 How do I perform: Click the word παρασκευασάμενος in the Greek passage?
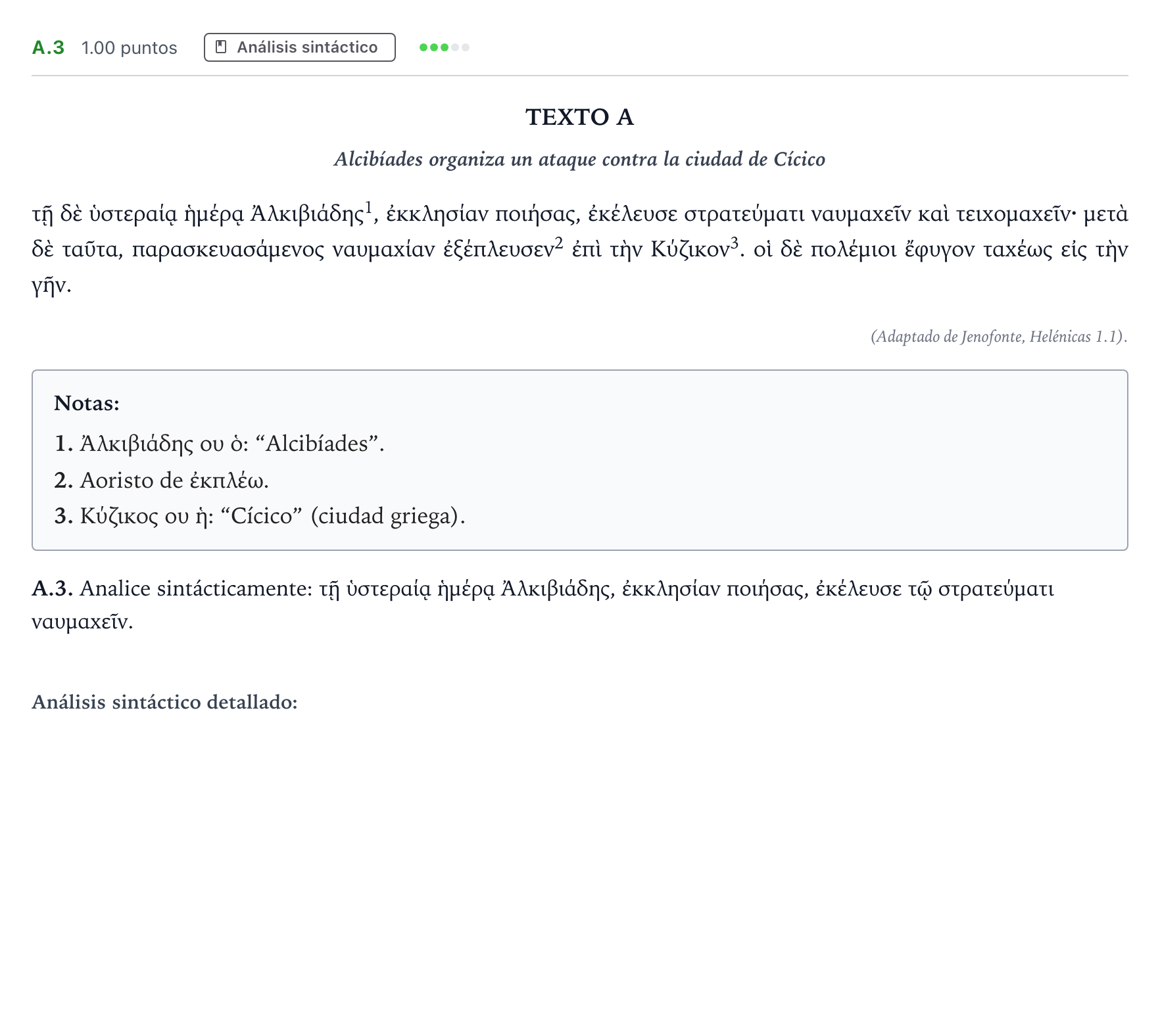(228, 250)
